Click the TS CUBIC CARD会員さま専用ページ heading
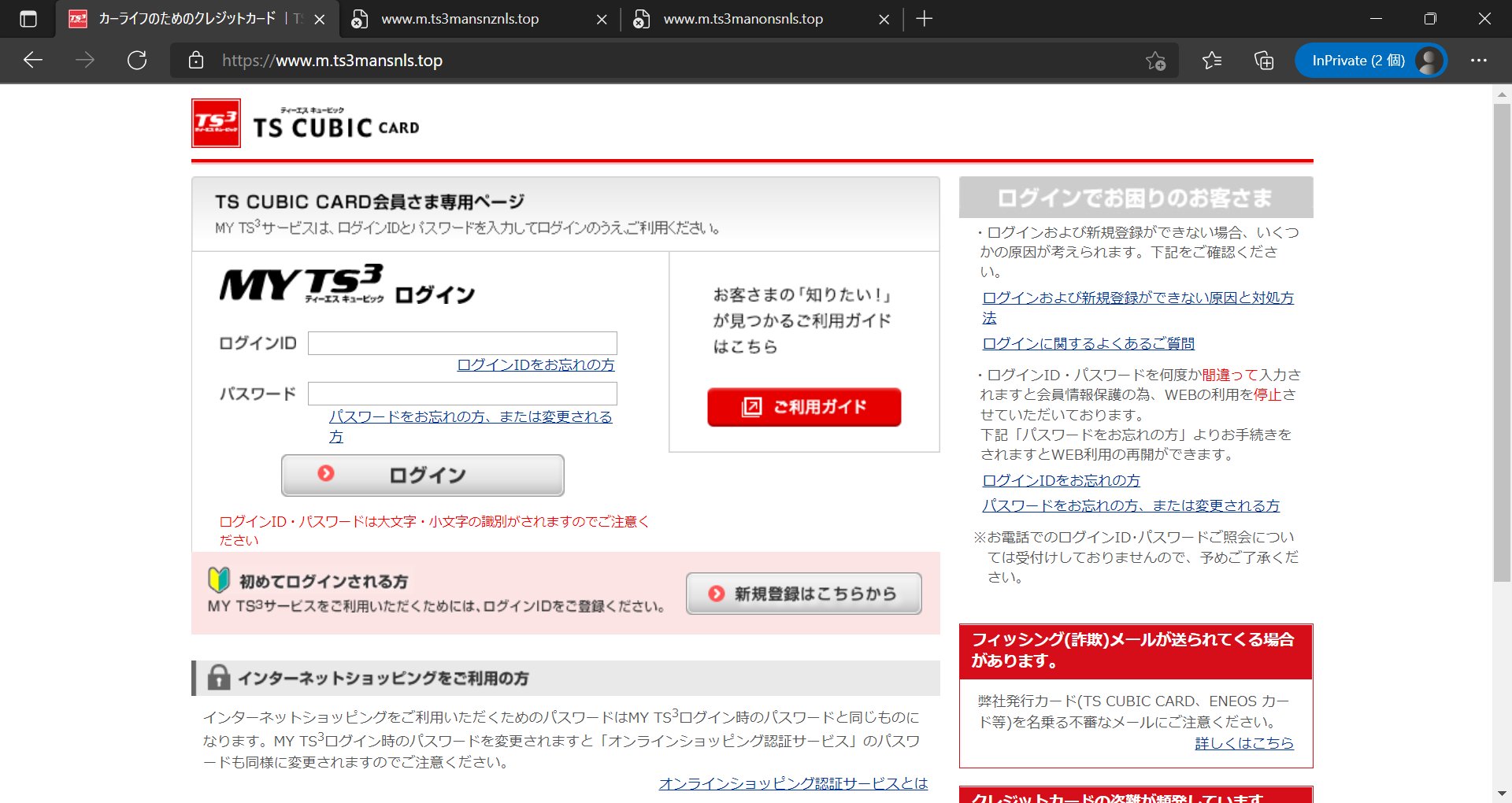Viewport: 1512px width, 803px height. point(370,202)
